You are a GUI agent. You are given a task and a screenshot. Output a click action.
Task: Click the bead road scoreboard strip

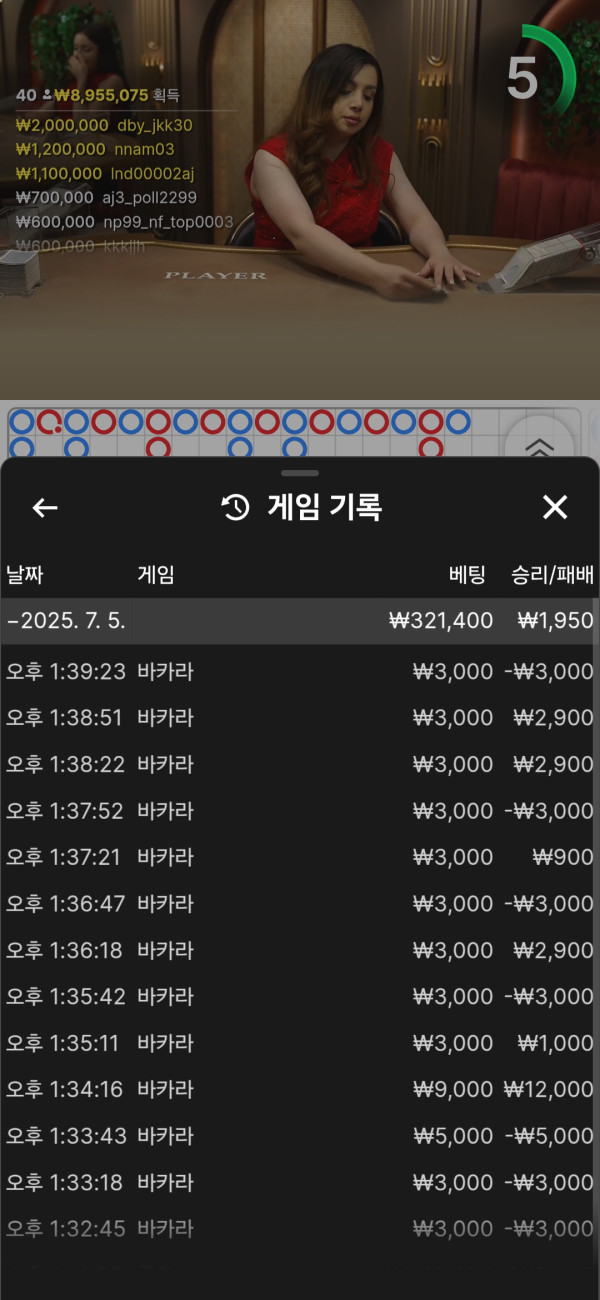pyautogui.click(x=250, y=432)
